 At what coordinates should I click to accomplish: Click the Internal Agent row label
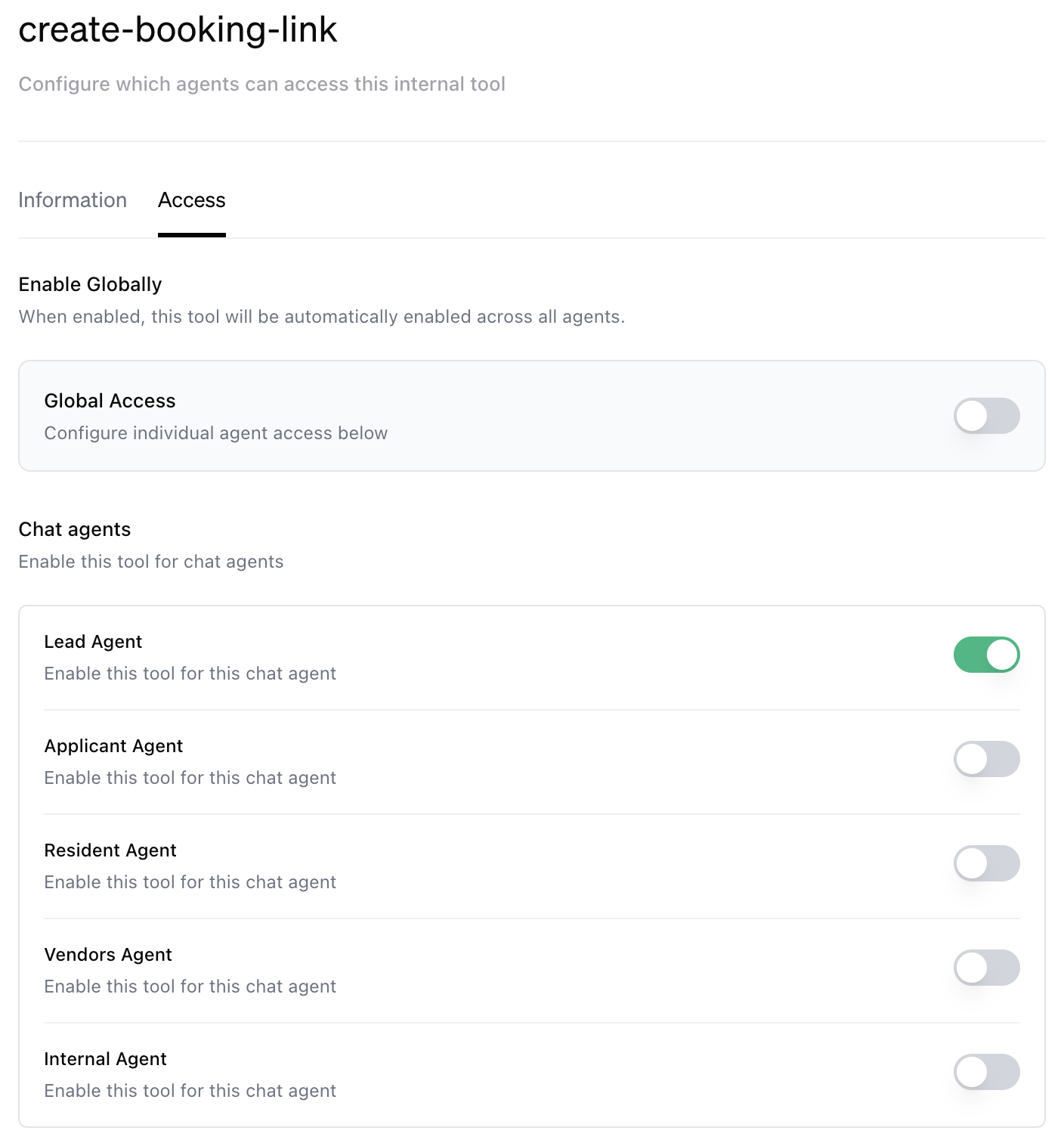tap(105, 1059)
